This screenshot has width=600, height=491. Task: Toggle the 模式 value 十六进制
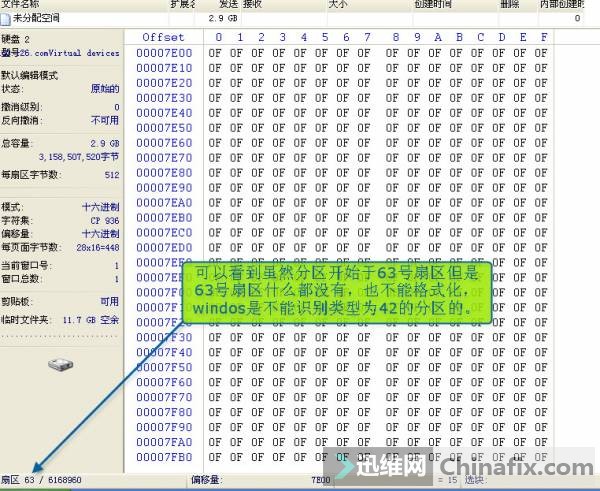pyautogui.click(x=101, y=207)
